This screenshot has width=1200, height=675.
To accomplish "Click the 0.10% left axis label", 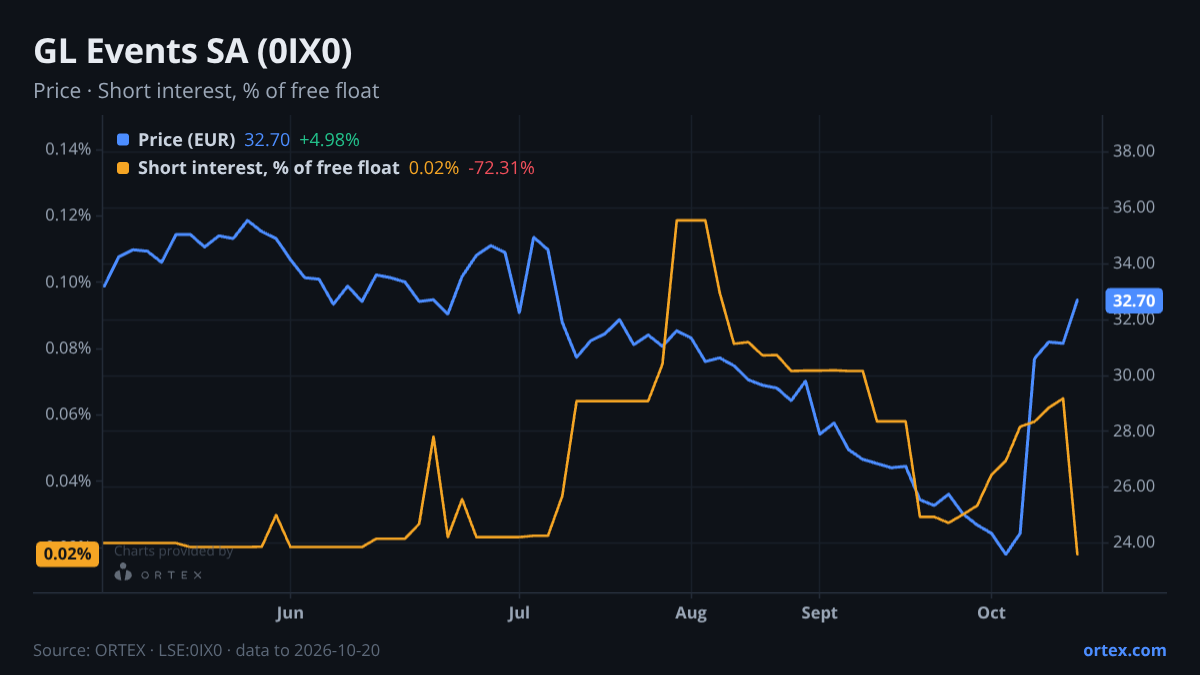I will (68, 282).
